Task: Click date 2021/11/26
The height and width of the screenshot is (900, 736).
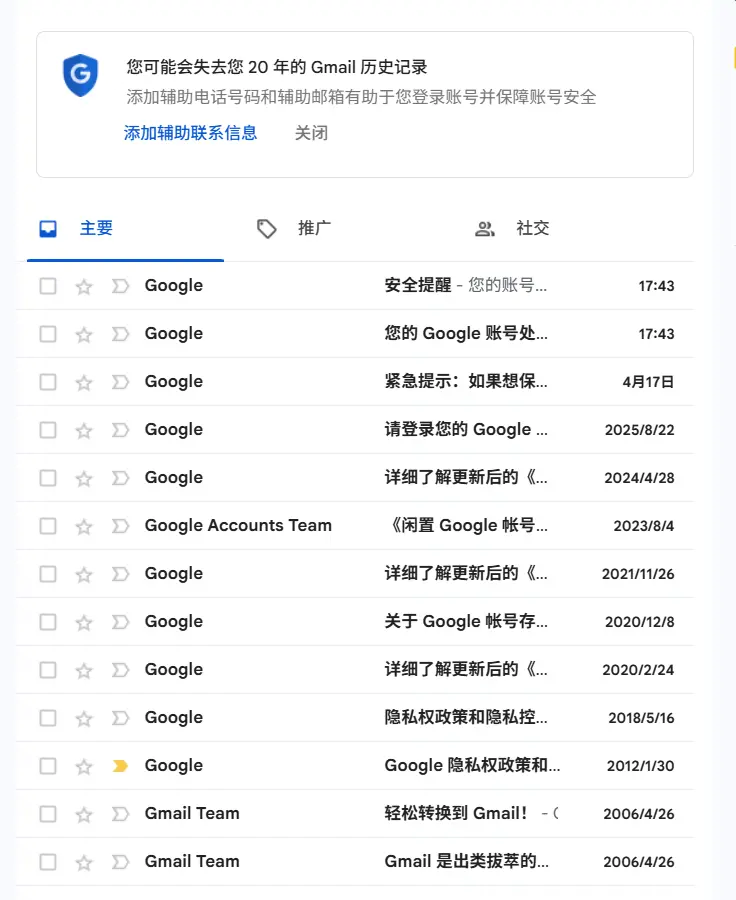Action: 638,574
